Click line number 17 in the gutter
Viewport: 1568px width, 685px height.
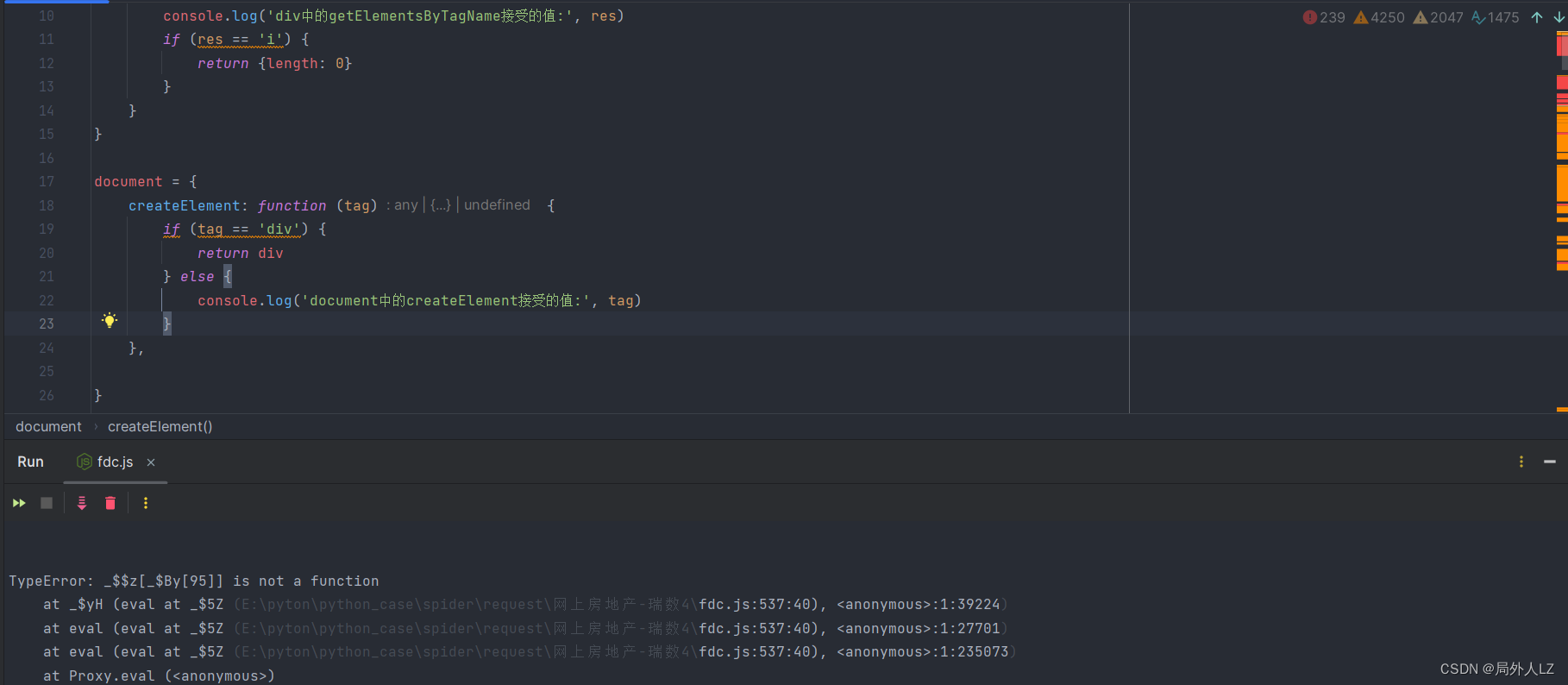point(47,182)
